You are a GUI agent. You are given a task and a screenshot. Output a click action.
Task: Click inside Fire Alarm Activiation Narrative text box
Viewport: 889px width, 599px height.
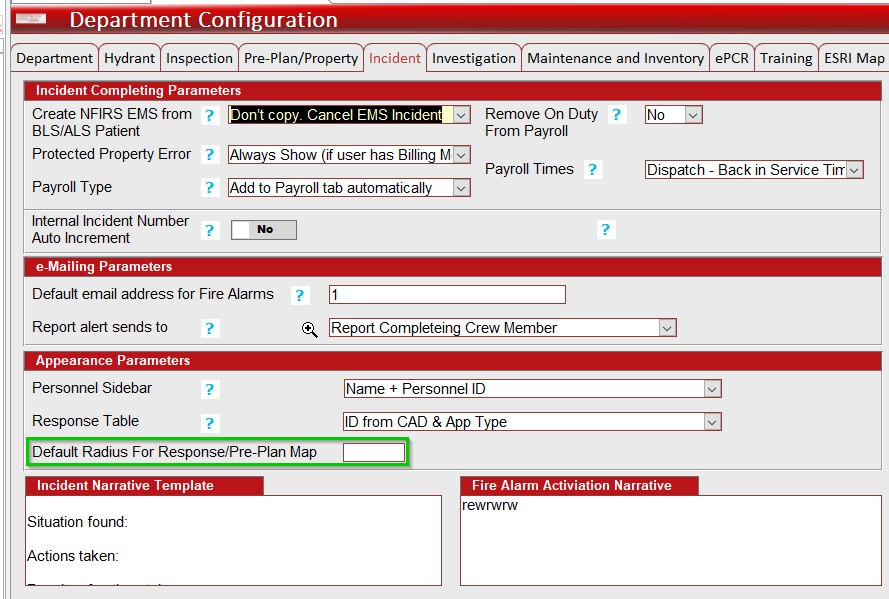click(670, 545)
